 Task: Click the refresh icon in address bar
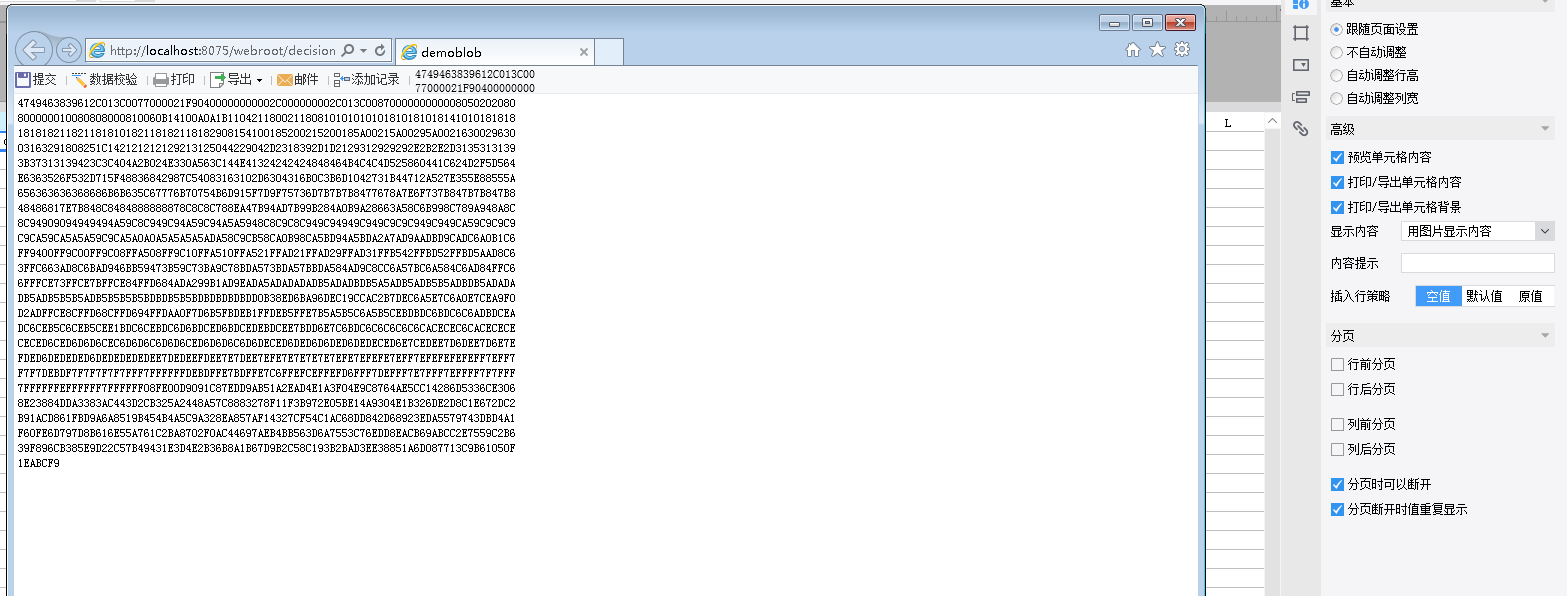point(380,49)
